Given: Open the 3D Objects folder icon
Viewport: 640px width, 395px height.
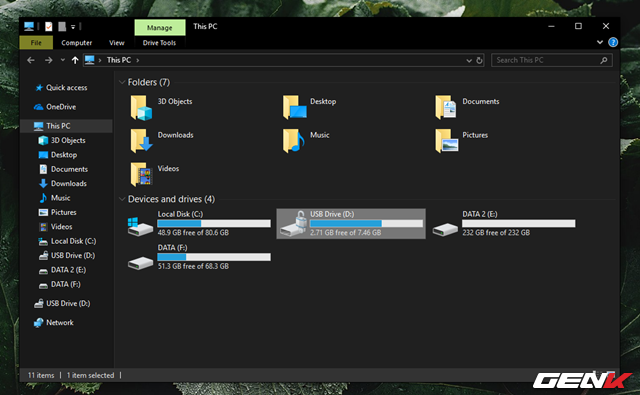Looking at the screenshot, I should click(141, 108).
